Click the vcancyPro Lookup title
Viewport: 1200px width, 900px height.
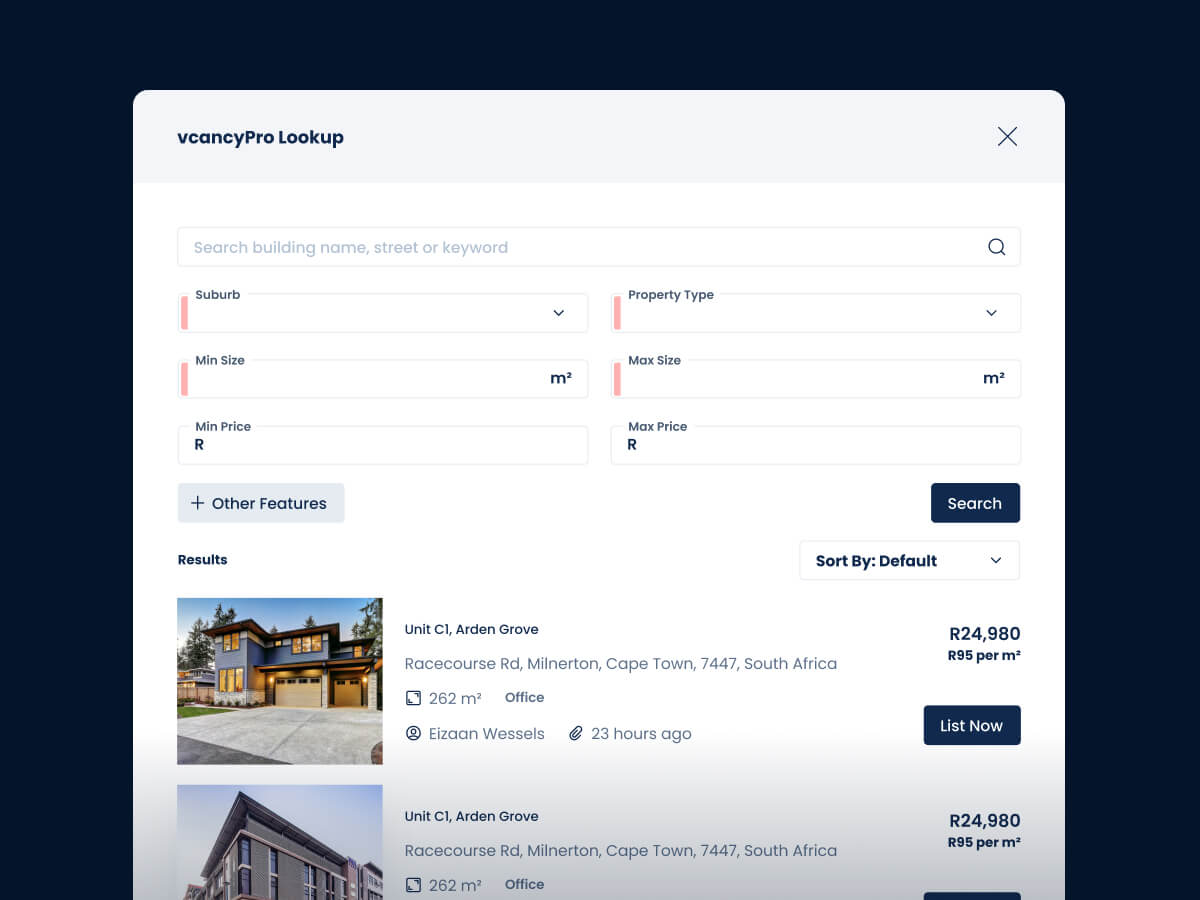pyautogui.click(x=260, y=138)
